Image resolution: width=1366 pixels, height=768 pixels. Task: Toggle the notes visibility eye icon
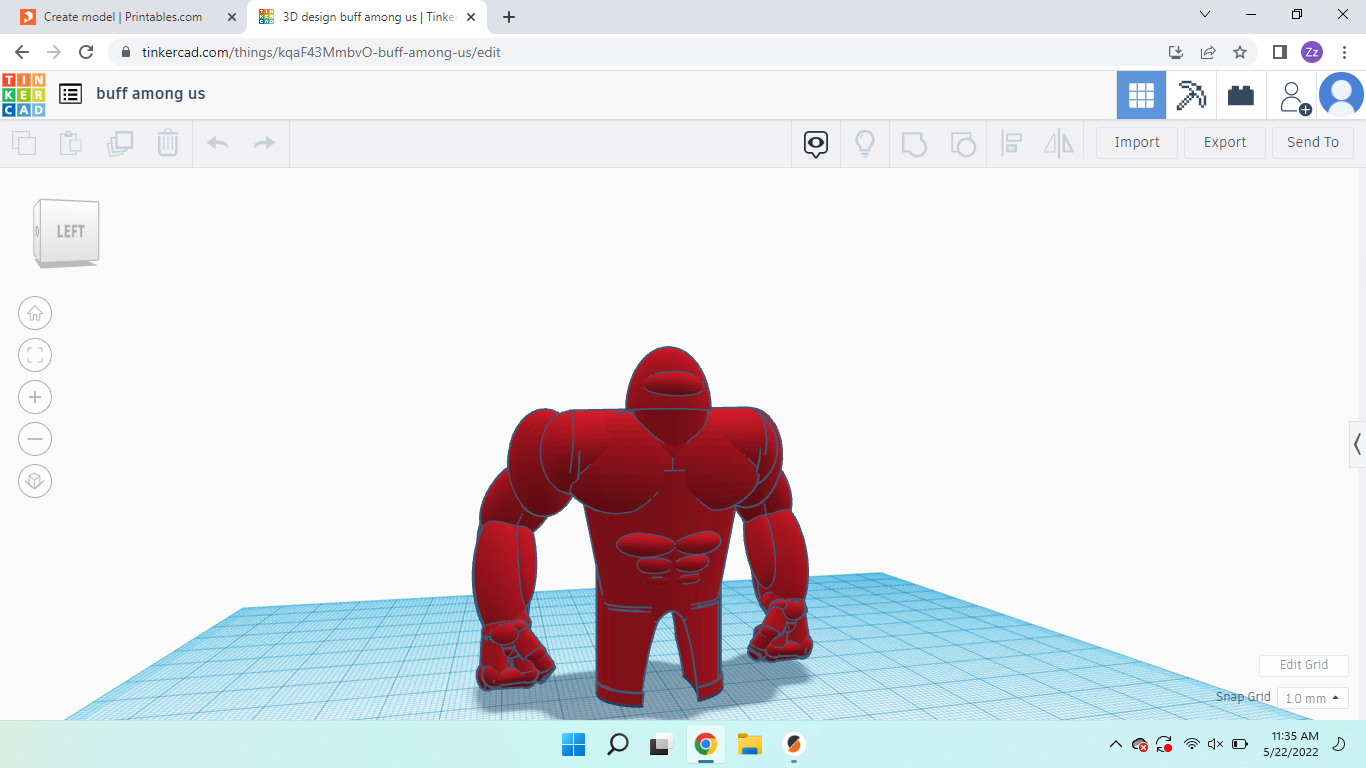[x=816, y=143]
